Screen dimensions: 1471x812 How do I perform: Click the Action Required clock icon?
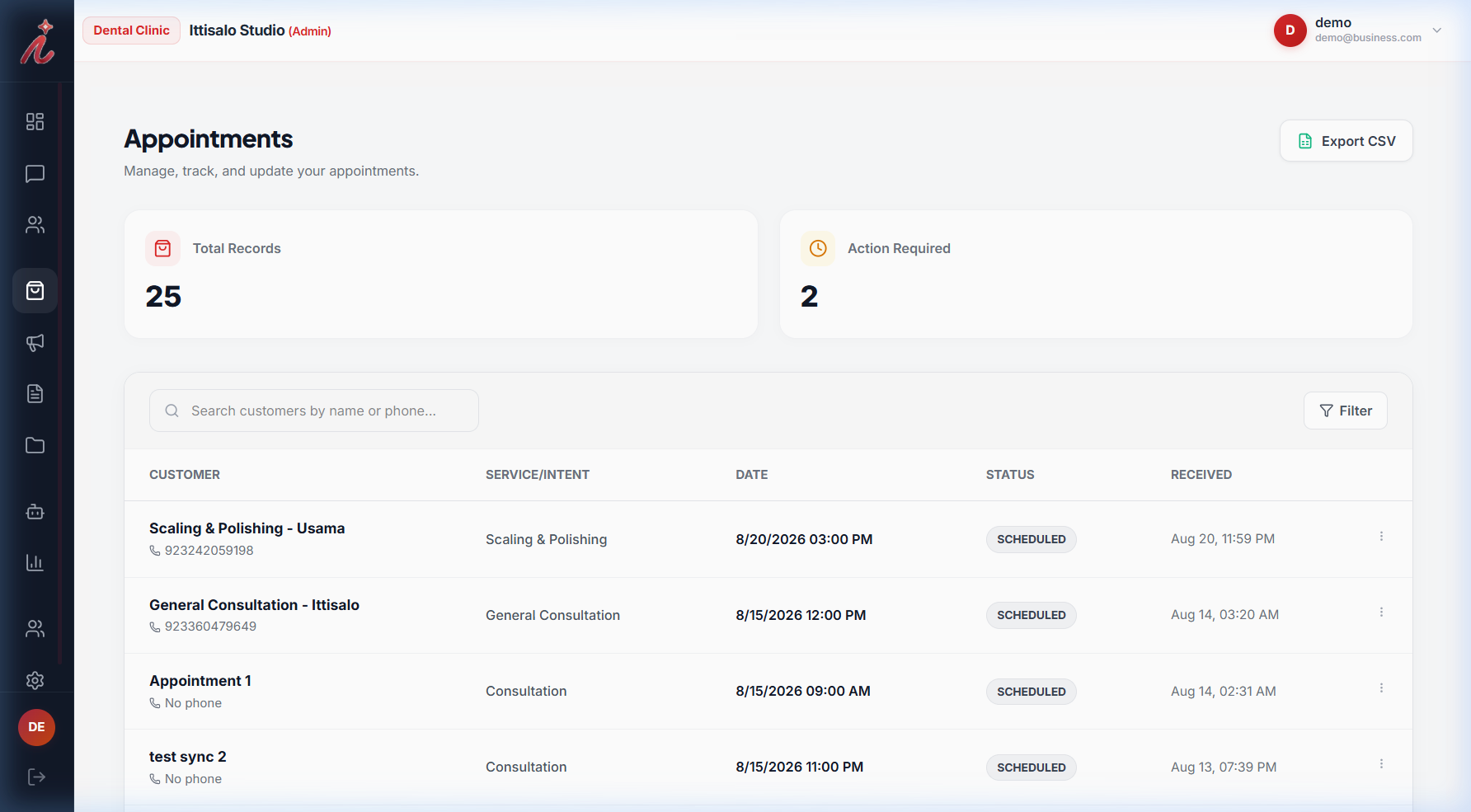tap(817, 248)
